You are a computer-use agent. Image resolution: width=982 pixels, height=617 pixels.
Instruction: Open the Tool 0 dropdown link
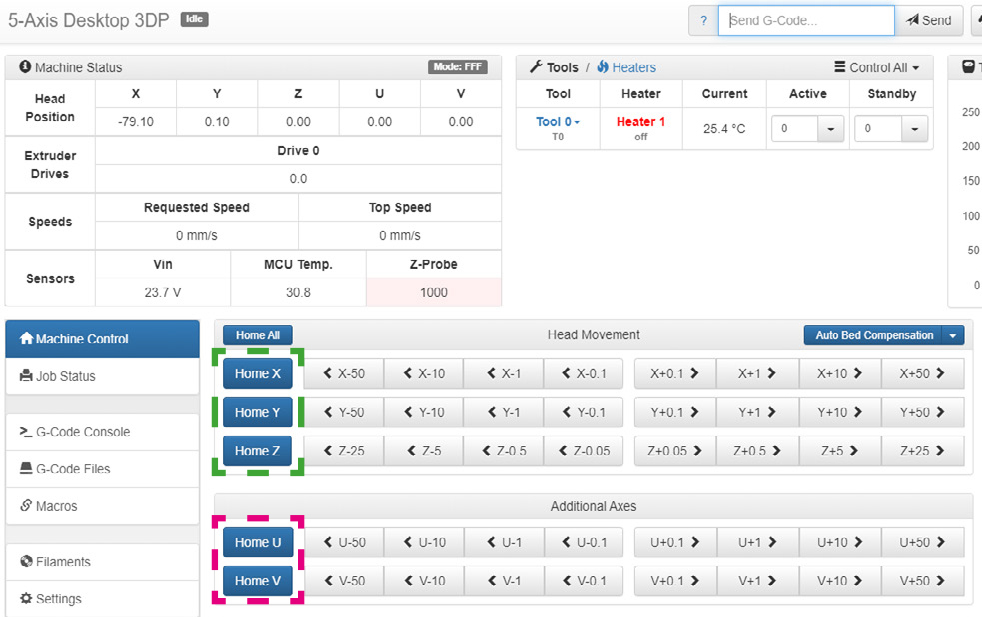point(558,122)
